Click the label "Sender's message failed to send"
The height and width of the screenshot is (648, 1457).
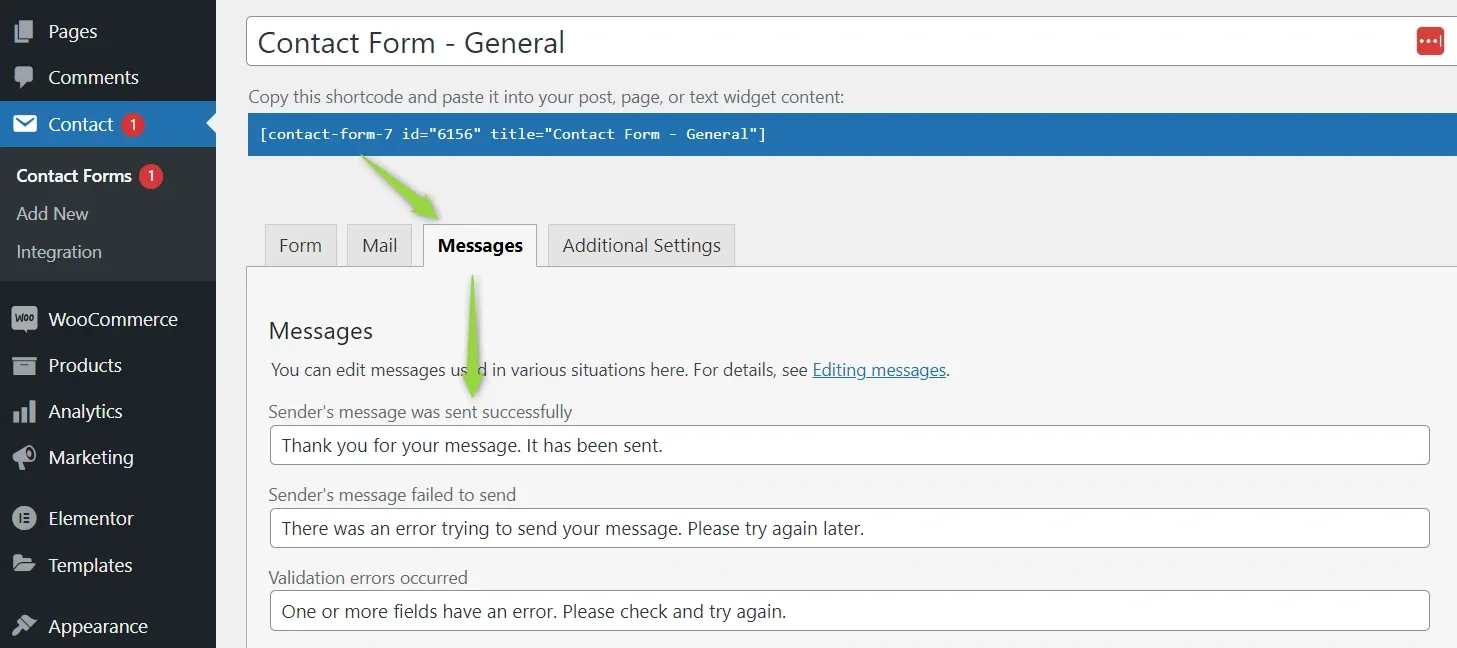pos(392,495)
